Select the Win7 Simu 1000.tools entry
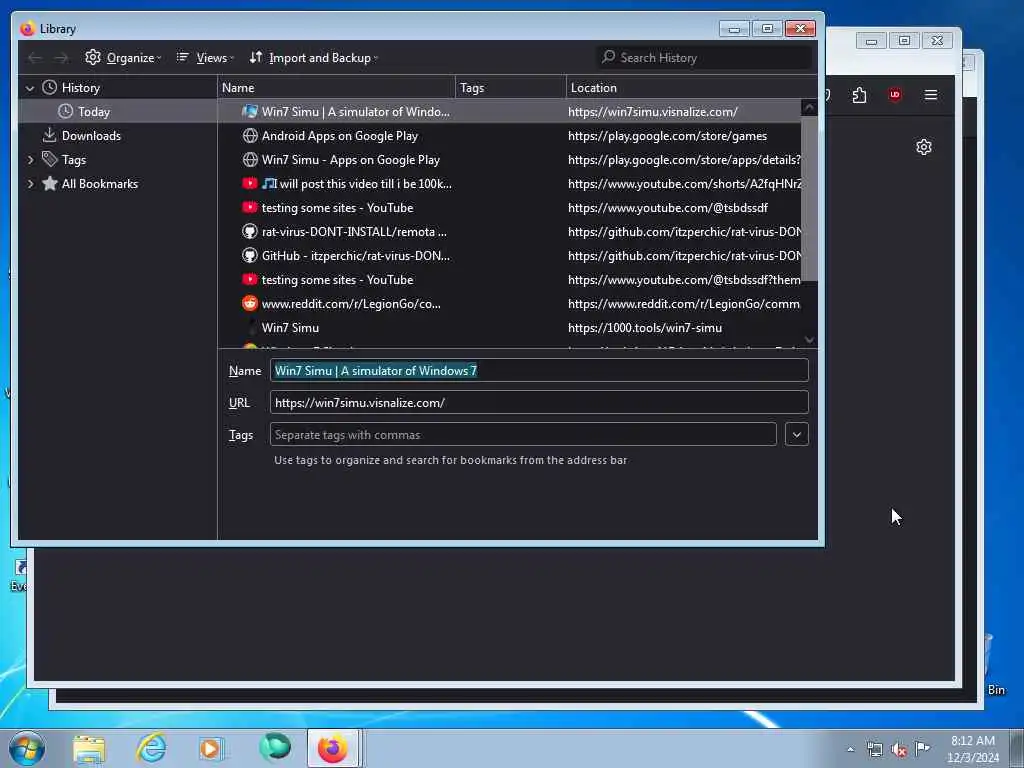This screenshot has height=768, width=1024. [509, 328]
